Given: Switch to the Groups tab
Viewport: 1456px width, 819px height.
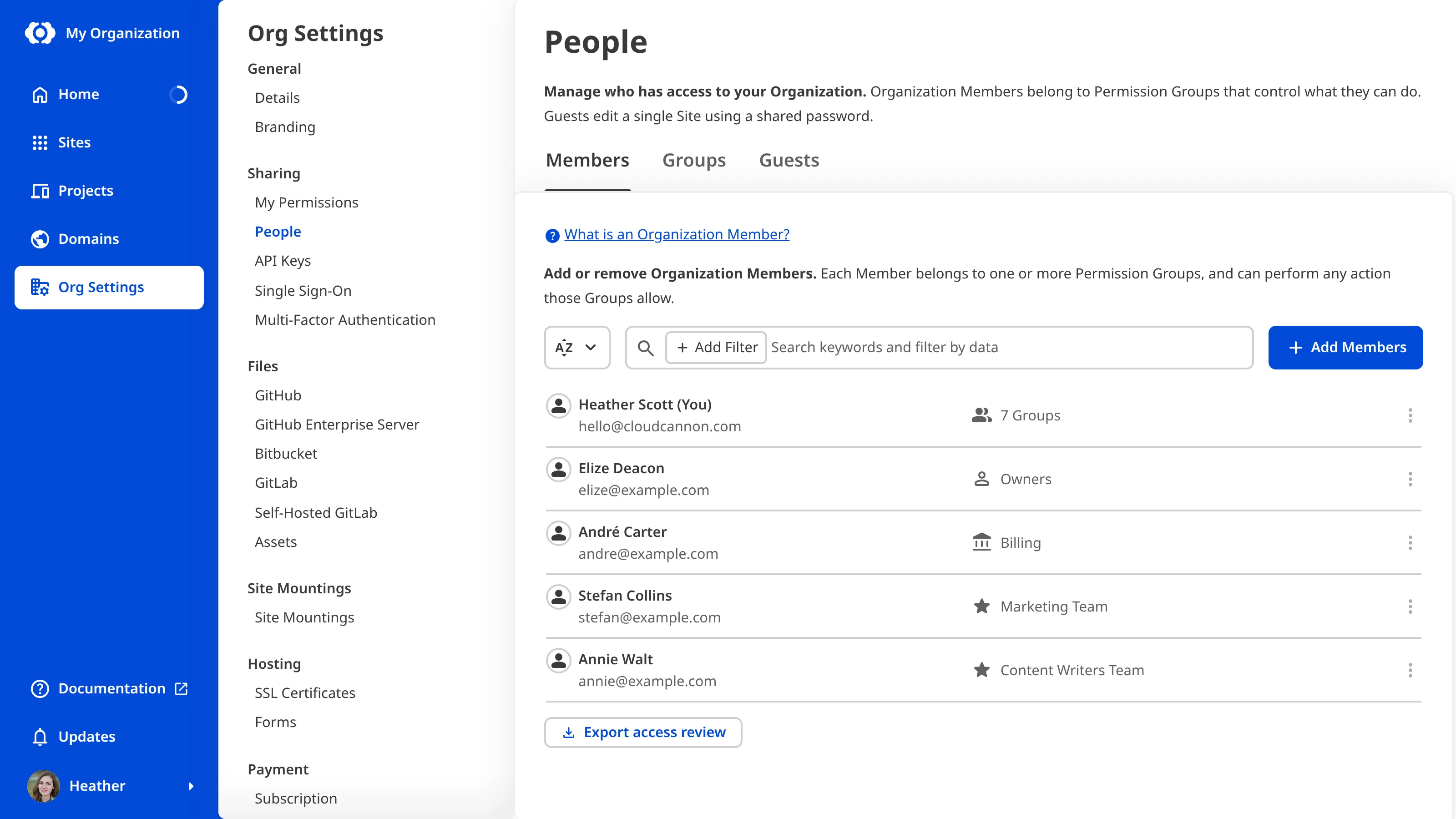Looking at the screenshot, I should [x=694, y=161].
